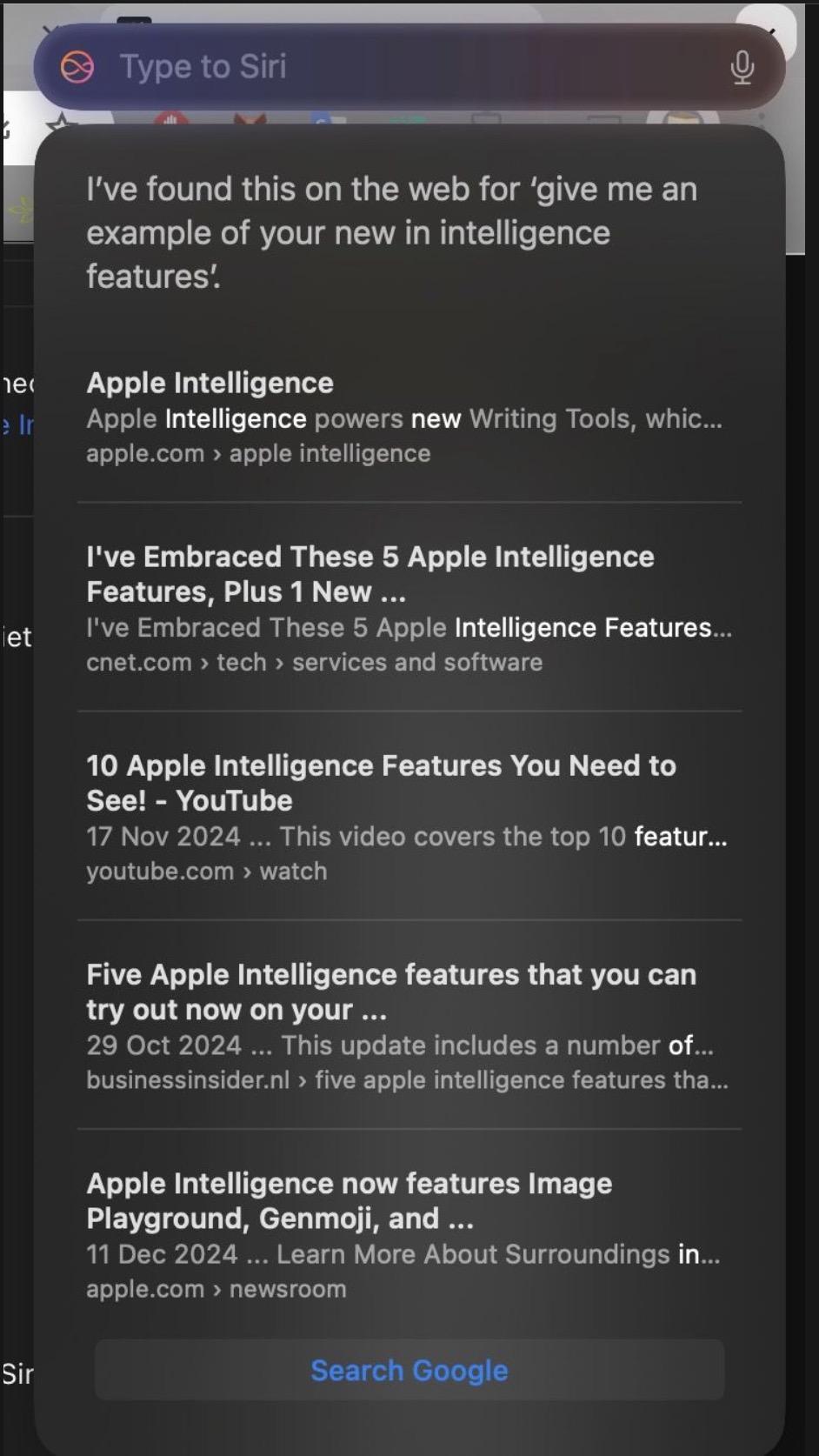Open the Image Playground, Genmoji result
This screenshot has height=1456, width=819.
tap(349, 1200)
